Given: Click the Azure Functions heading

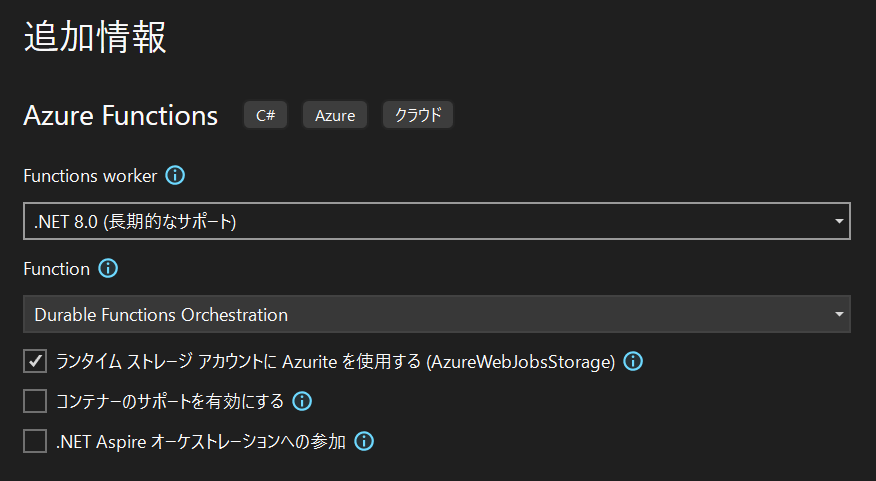Looking at the screenshot, I should click(121, 116).
